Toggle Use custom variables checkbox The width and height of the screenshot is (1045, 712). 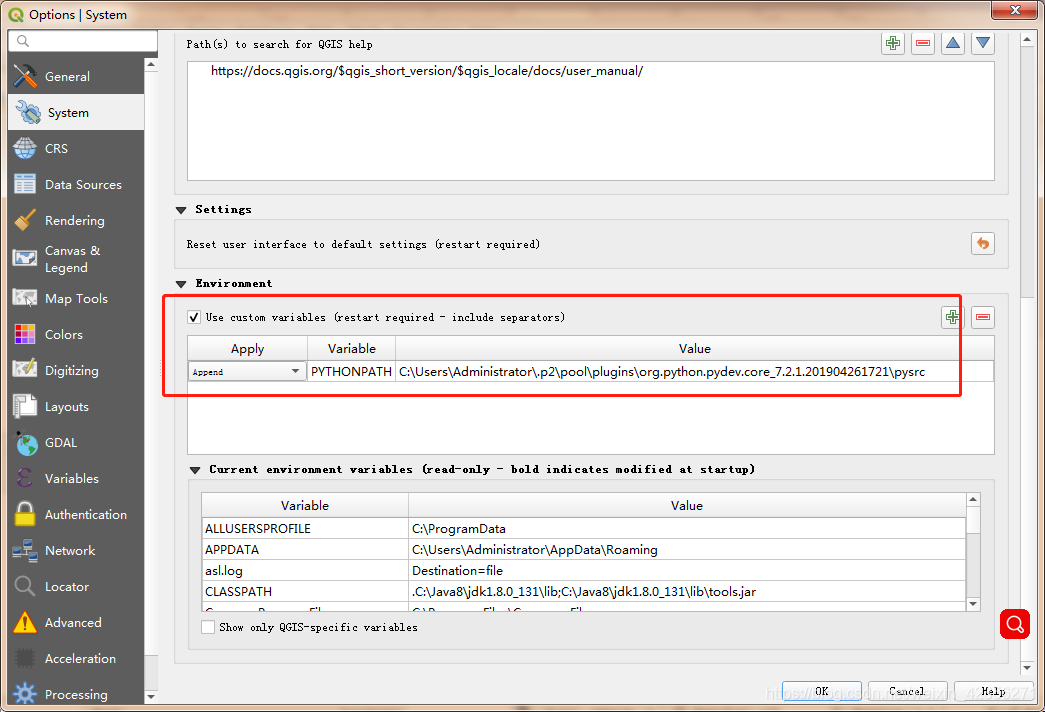194,317
